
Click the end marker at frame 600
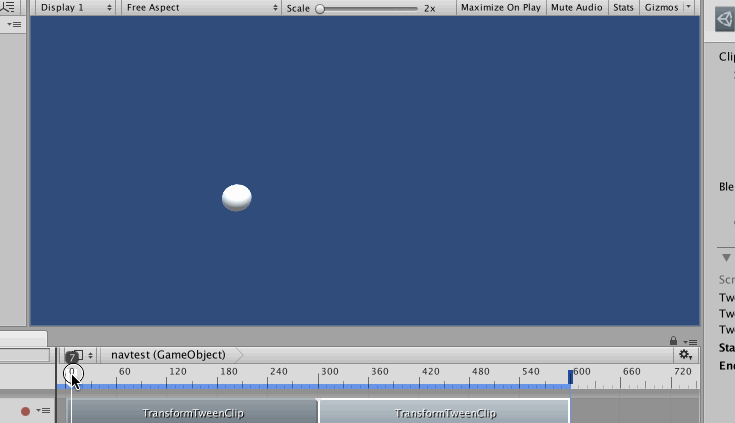570,377
